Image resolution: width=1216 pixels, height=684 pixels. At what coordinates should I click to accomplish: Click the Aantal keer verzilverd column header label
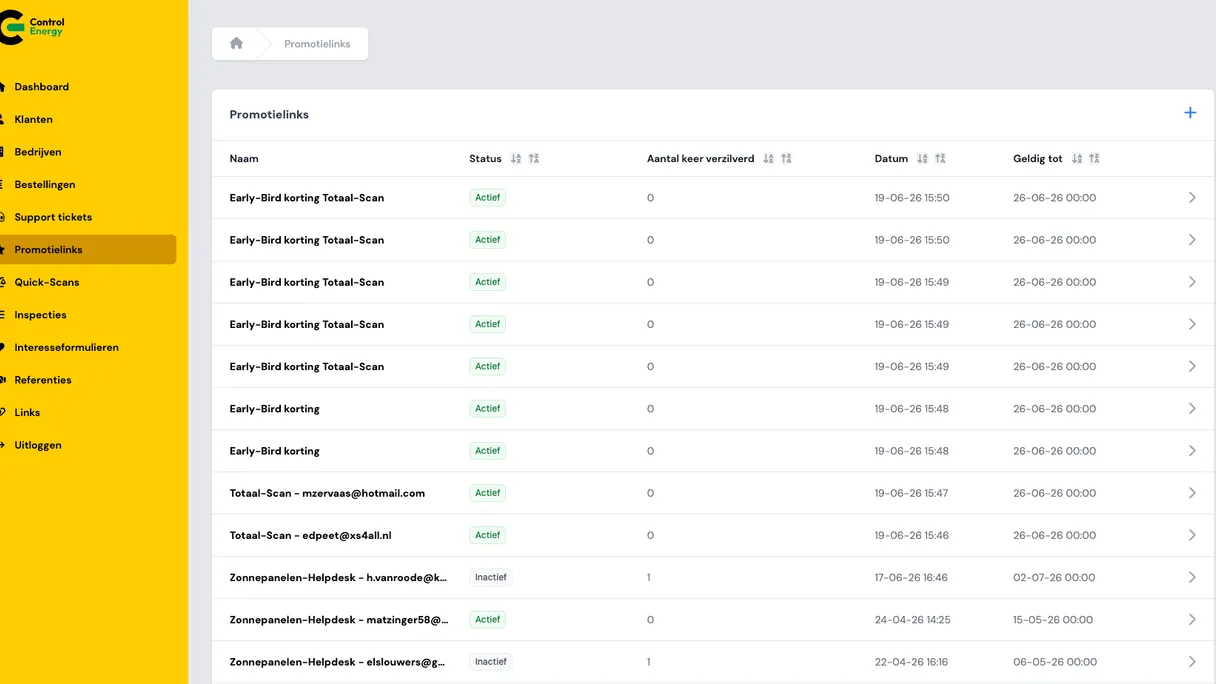[x=700, y=158]
